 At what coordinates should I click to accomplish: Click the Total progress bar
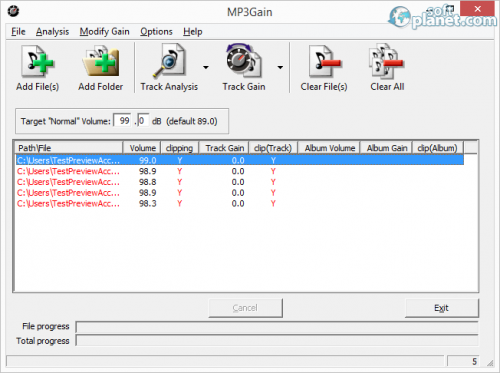click(x=277, y=341)
